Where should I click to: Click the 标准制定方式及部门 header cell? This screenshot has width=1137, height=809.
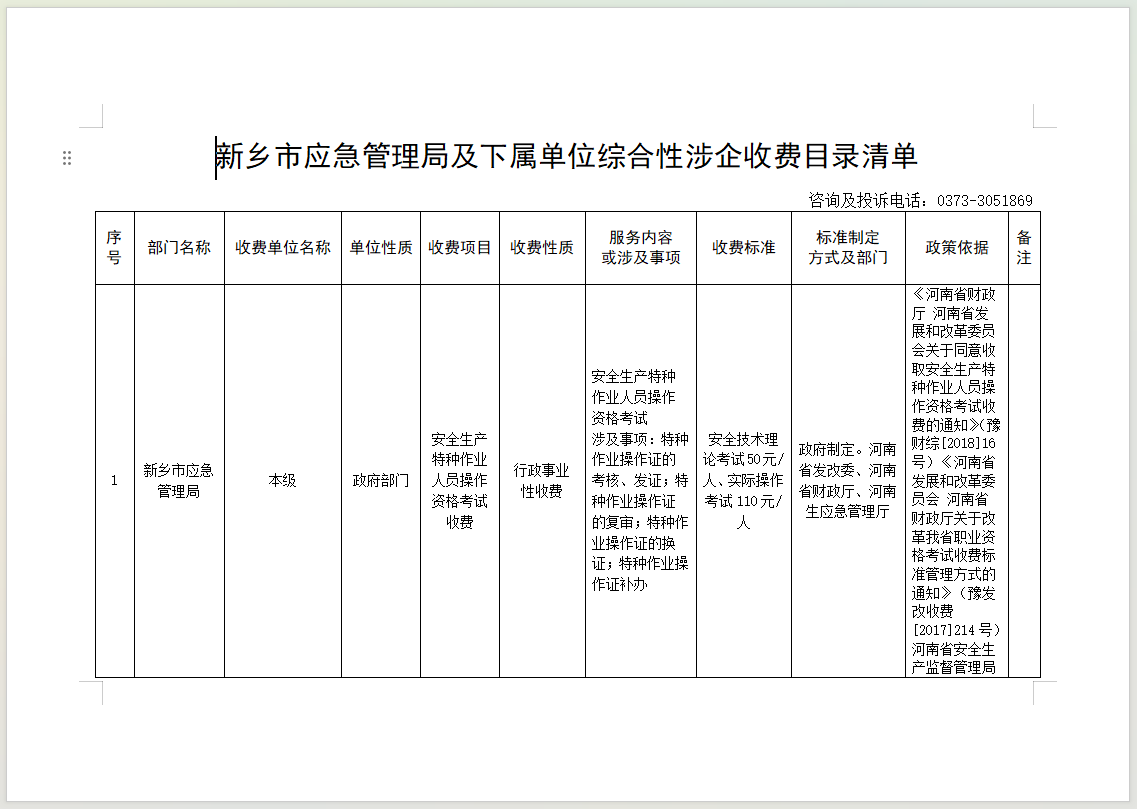tap(848, 247)
